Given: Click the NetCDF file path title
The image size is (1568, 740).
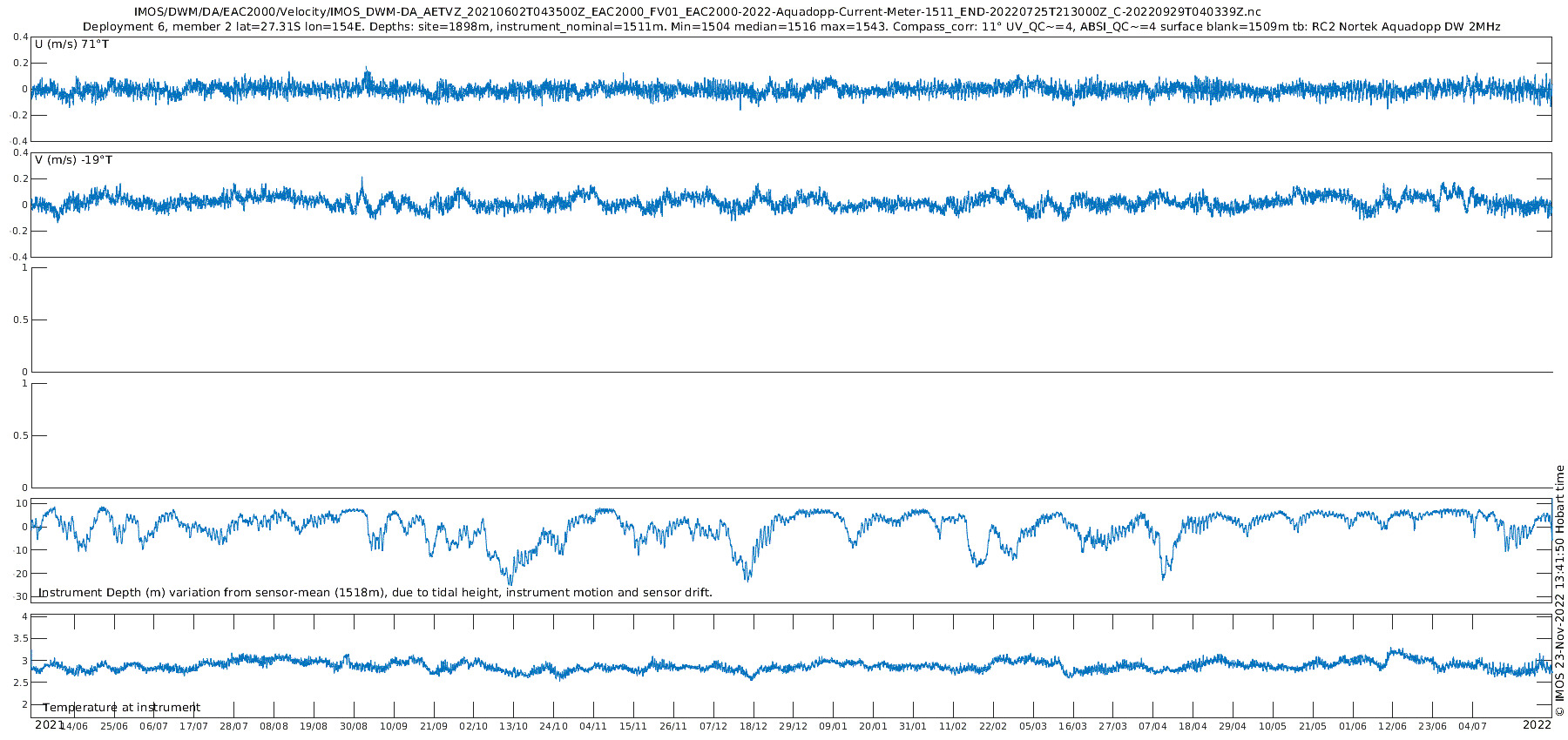Looking at the screenshot, I should (x=697, y=12).
